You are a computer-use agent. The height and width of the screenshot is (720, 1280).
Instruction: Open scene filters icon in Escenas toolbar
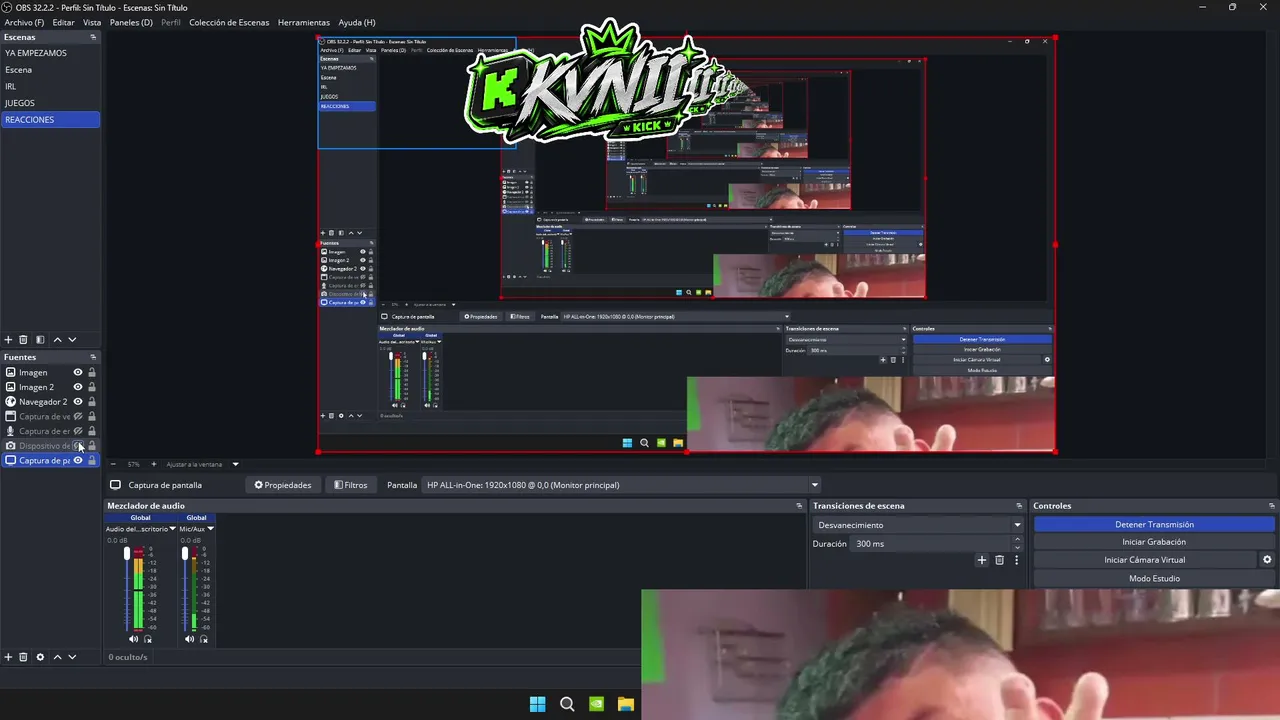coord(40,340)
